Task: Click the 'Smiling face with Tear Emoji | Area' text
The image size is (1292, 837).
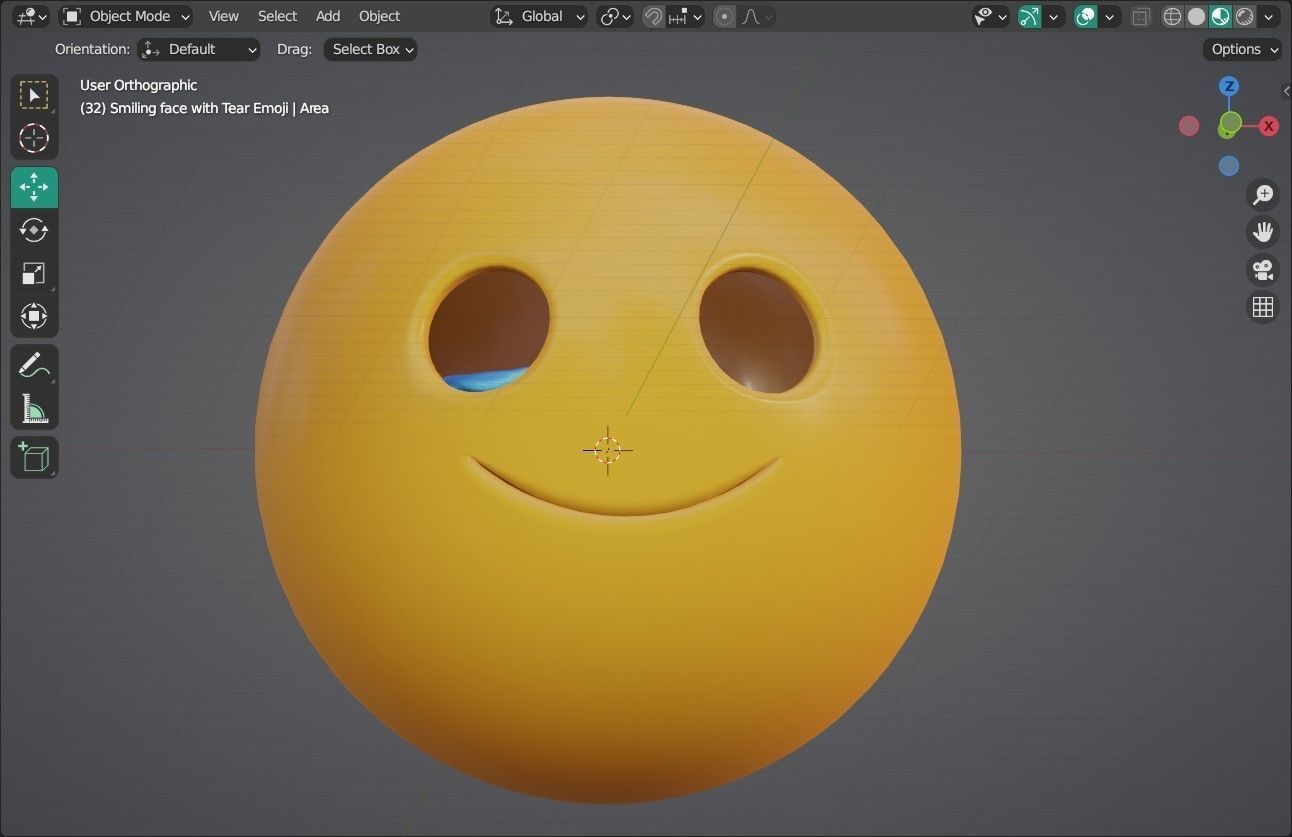Action: point(219,108)
